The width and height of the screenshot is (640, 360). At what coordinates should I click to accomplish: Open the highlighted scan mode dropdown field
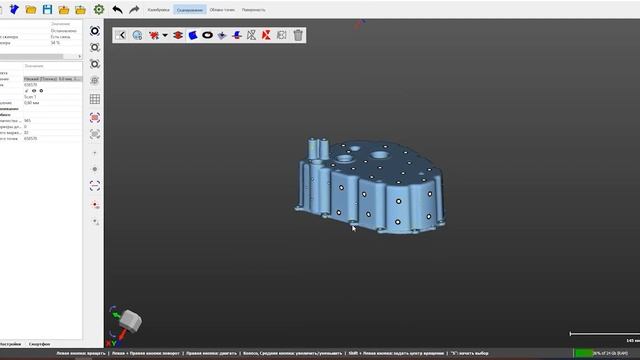(x=53, y=79)
